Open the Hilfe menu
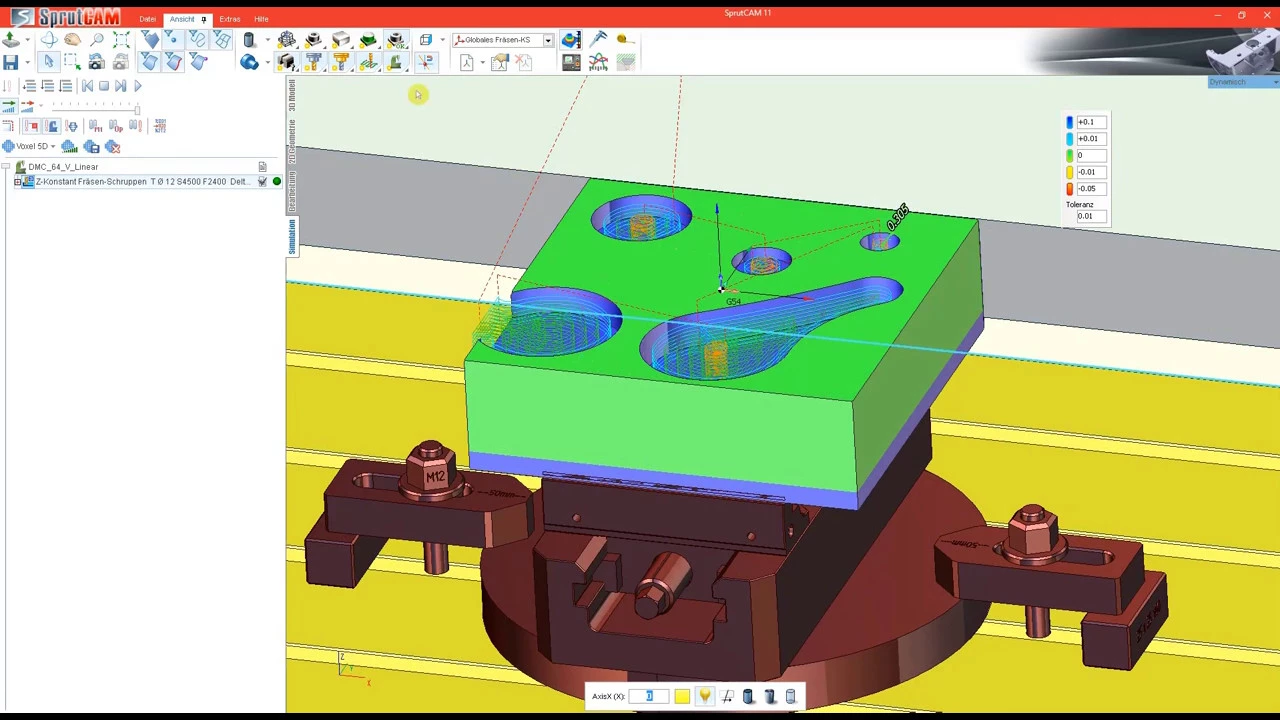Image resolution: width=1280 pixels, height=720 pixels. coord(261,19)
